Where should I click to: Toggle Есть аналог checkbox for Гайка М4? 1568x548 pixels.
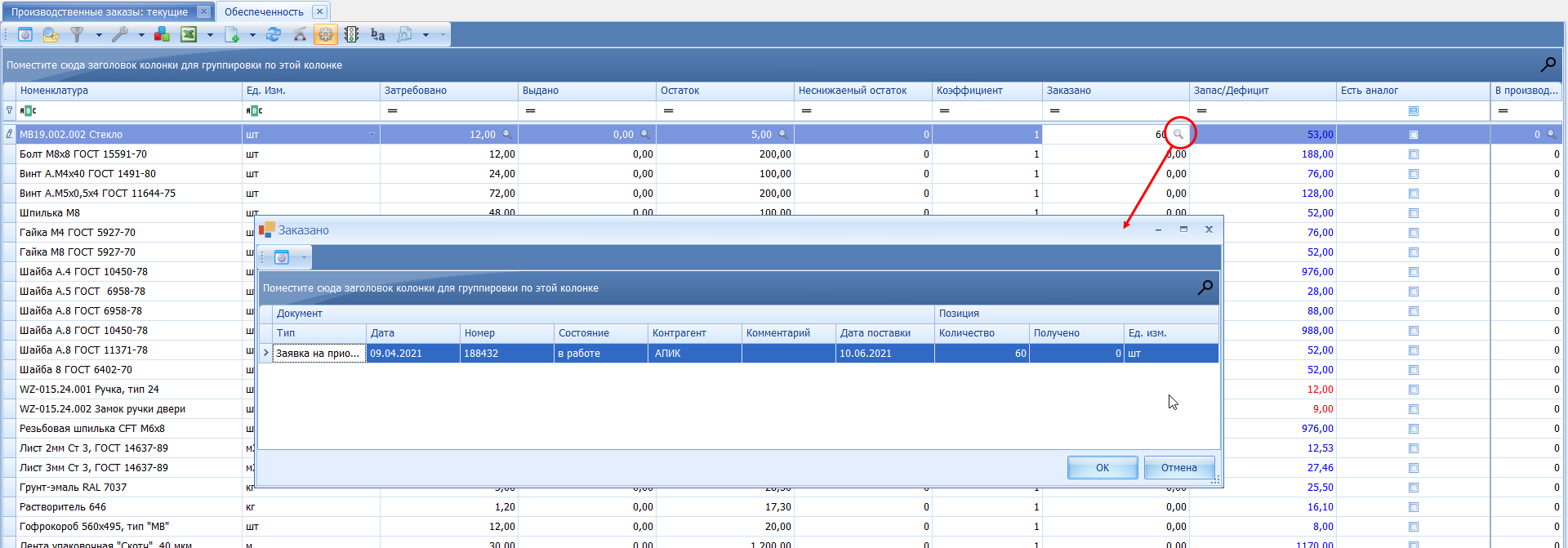point(1414,233)
